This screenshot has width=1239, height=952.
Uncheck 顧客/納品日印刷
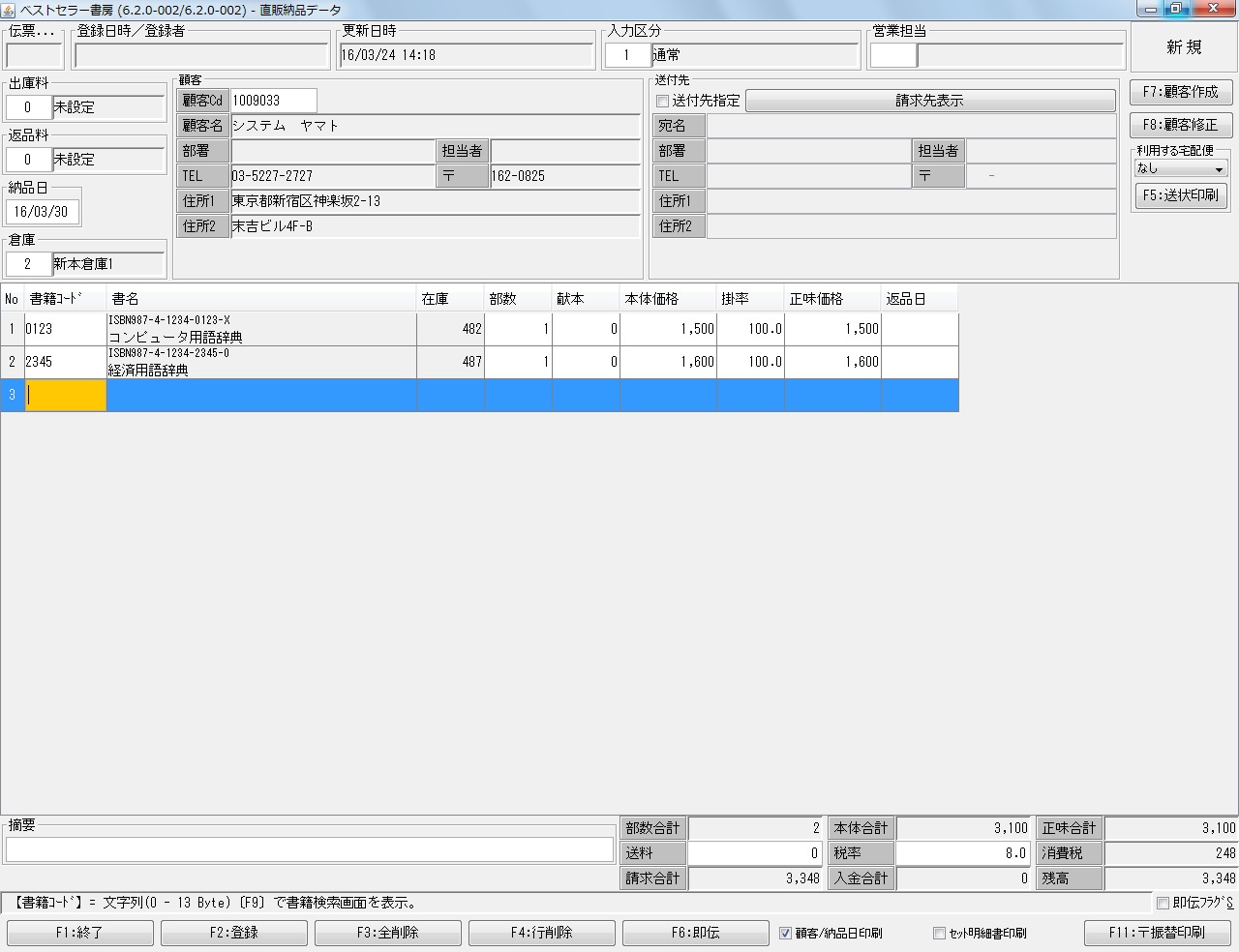pyautogui.click(x=784, y=934)
